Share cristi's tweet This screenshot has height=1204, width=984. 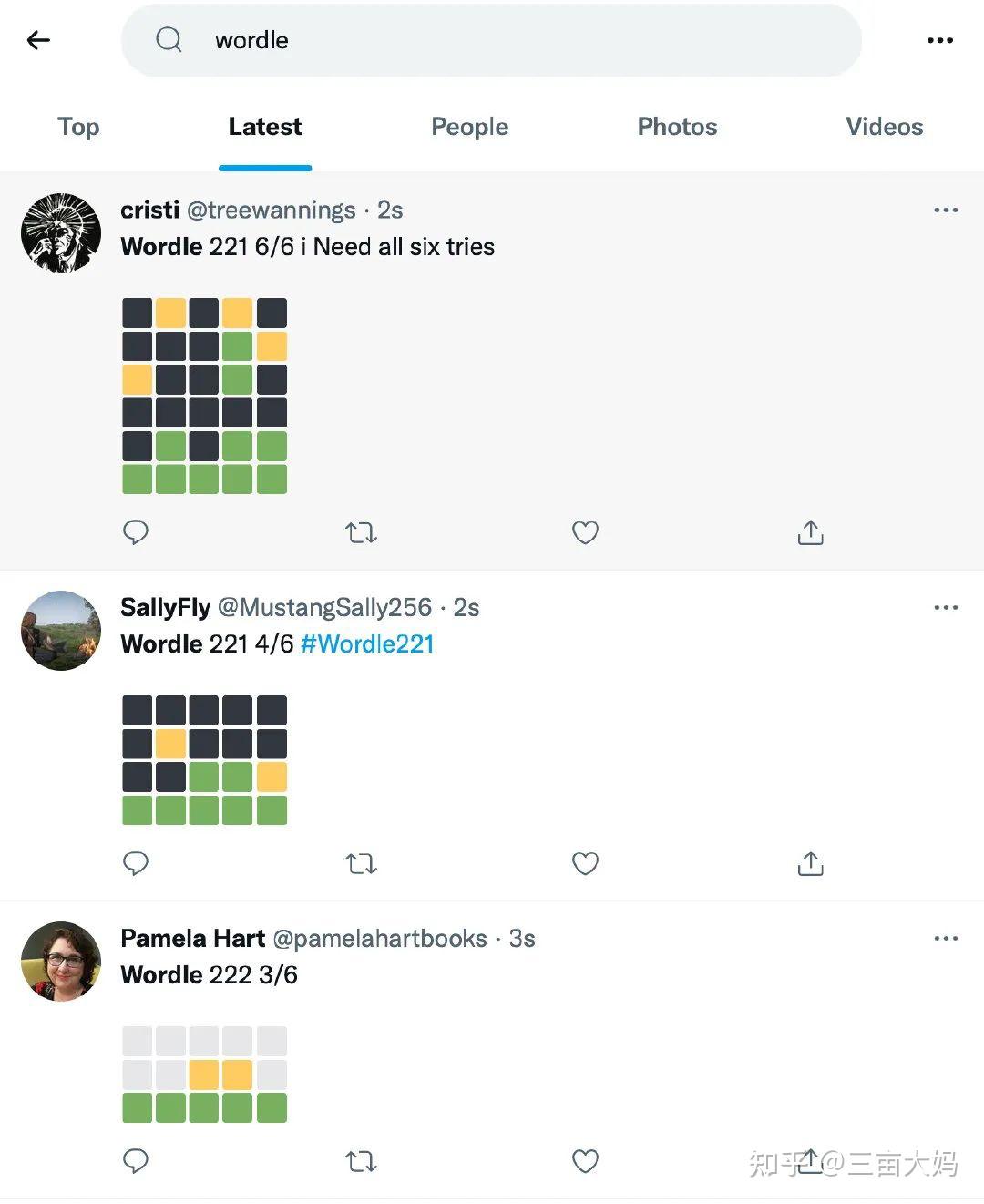click(x=810, y=532)
